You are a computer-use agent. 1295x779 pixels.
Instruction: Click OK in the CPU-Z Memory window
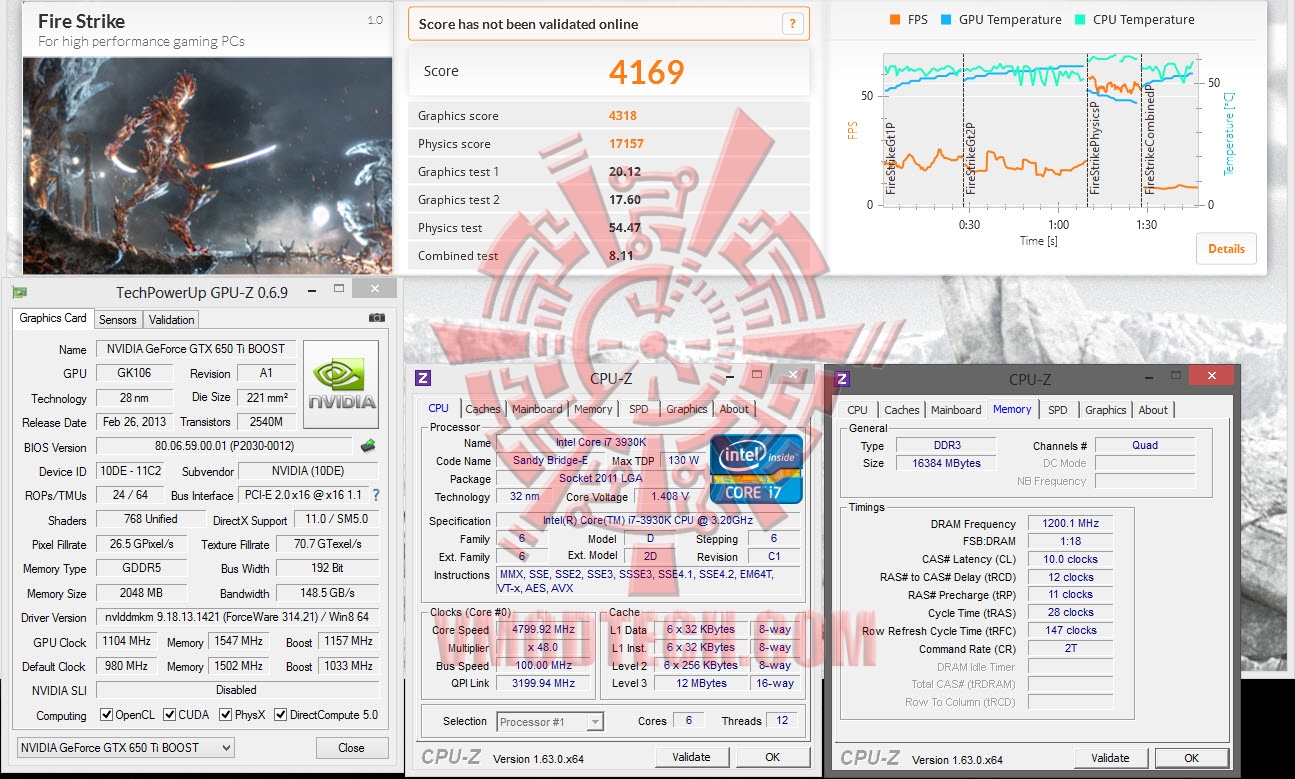pos(1191,758)
